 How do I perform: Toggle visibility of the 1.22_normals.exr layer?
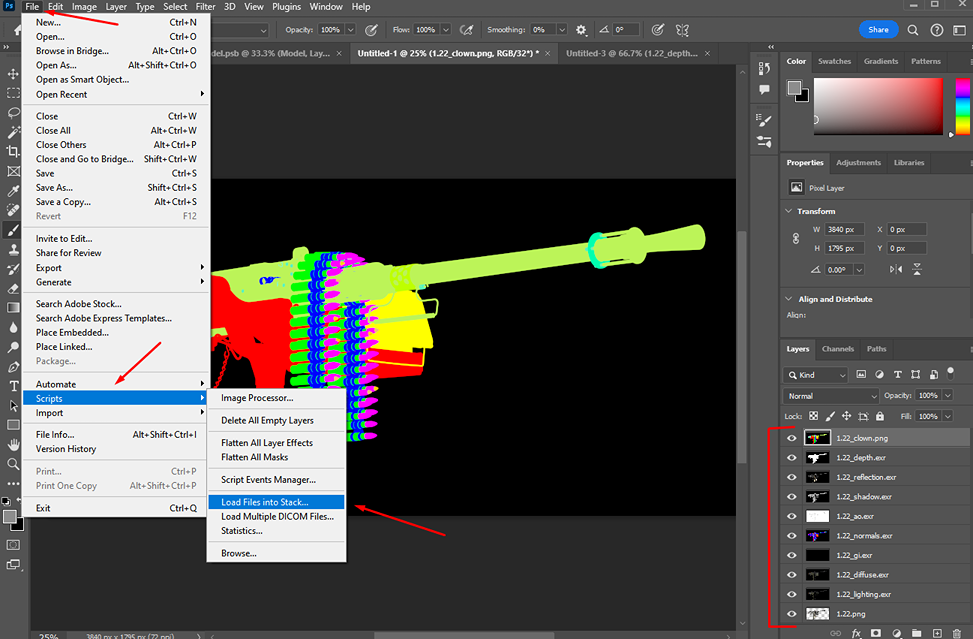click(791, 535)
